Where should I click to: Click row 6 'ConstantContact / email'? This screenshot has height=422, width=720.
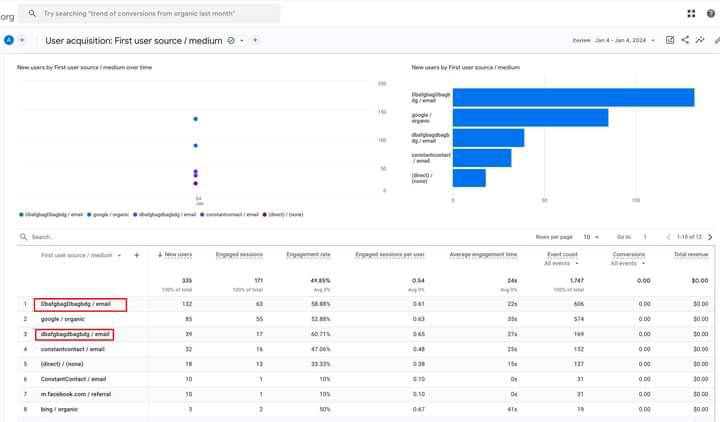pyautogui.click(x=73, y=379)
